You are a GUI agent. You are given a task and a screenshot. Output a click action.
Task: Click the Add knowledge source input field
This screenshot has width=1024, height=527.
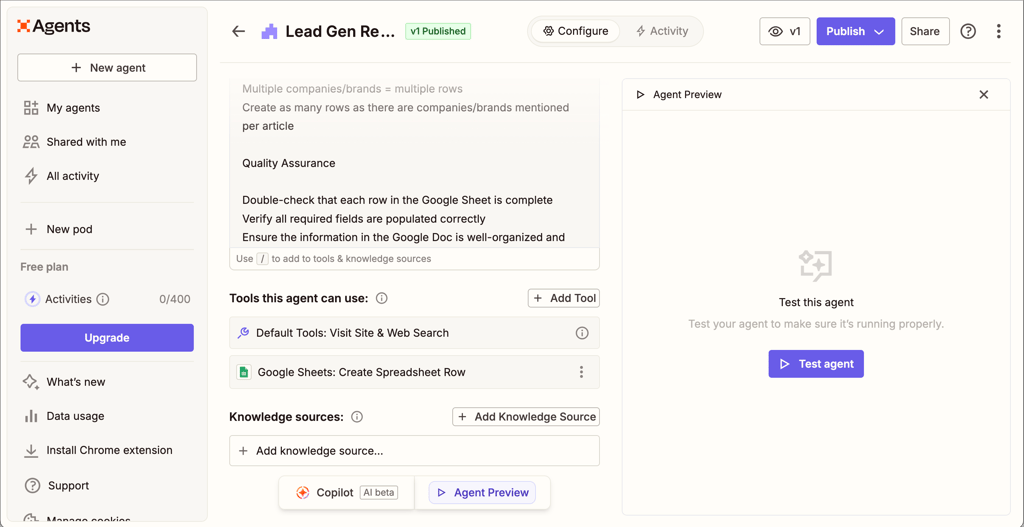(414, 451)
